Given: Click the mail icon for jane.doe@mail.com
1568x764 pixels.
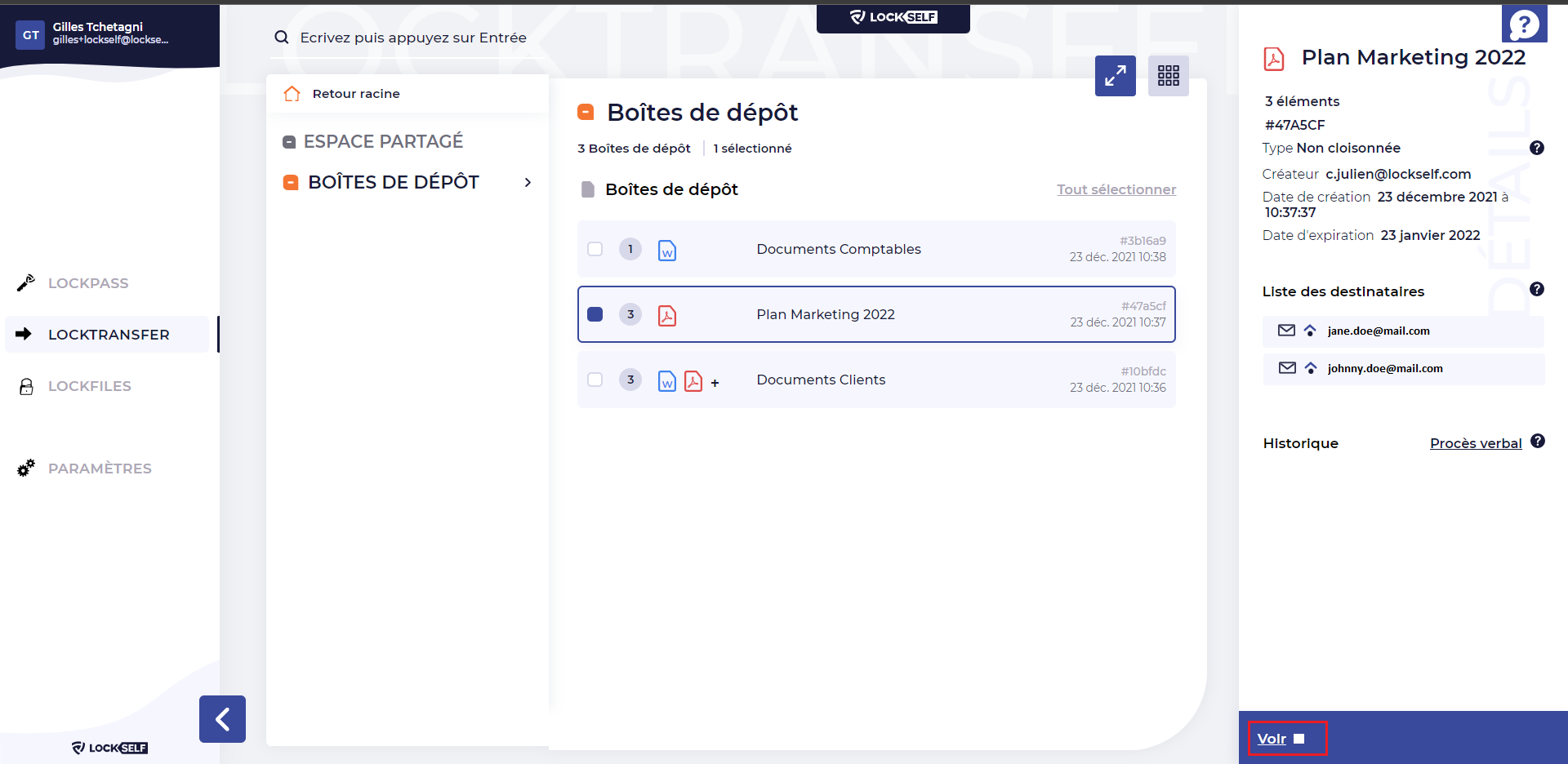Looking at the screenshot, I should click(1286, 331).
